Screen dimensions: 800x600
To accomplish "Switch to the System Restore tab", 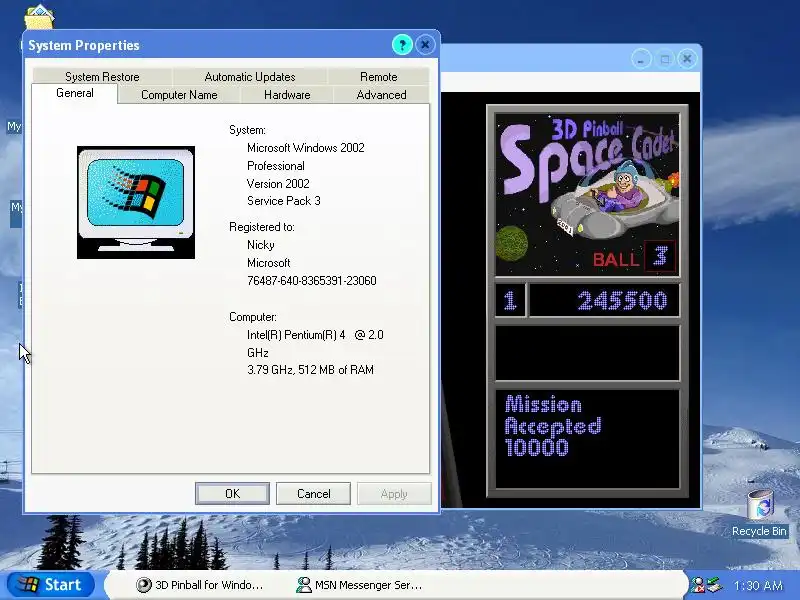I will 102,77.
